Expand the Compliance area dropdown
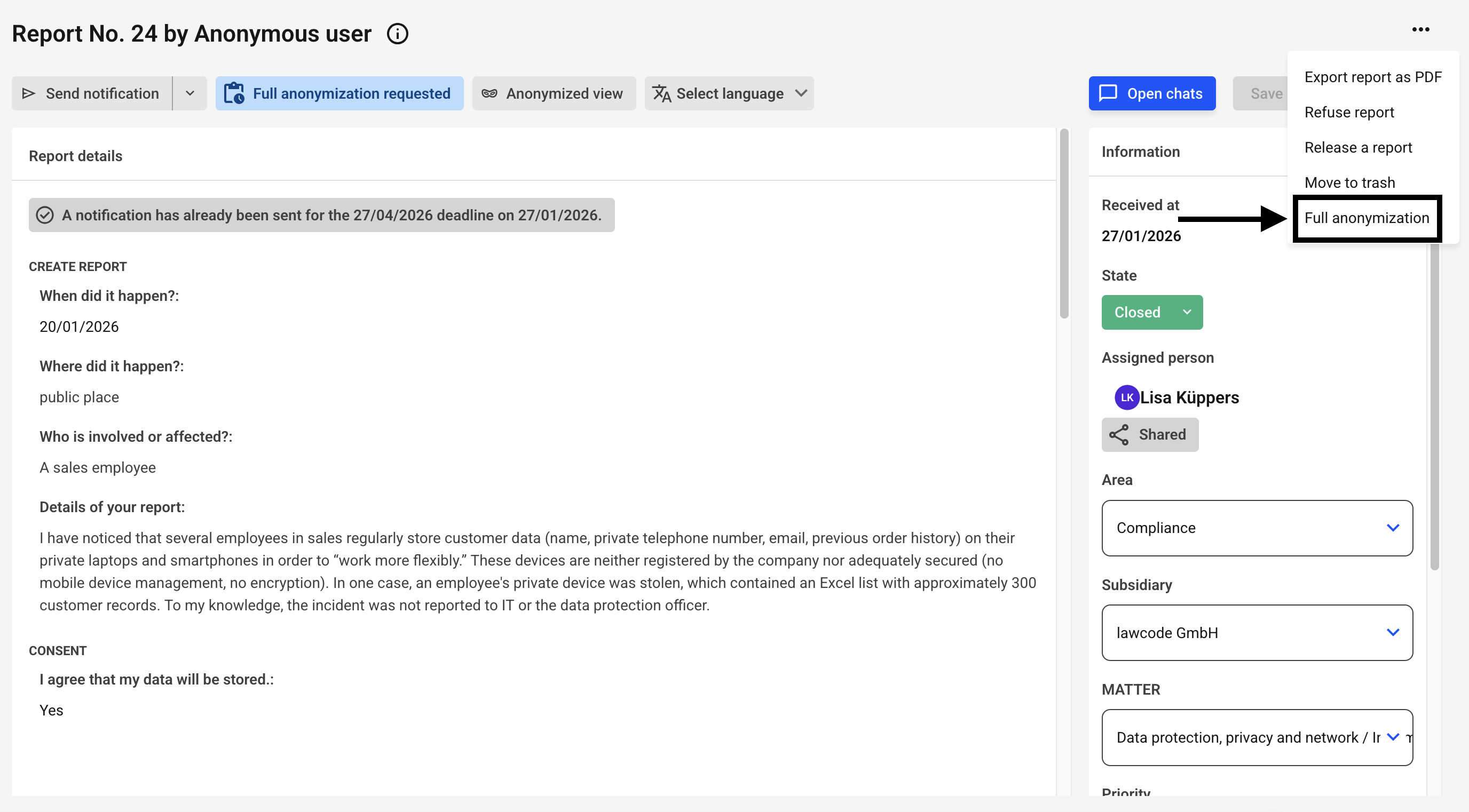Viewport: 1469px width, 812px height. [1257, 528]
